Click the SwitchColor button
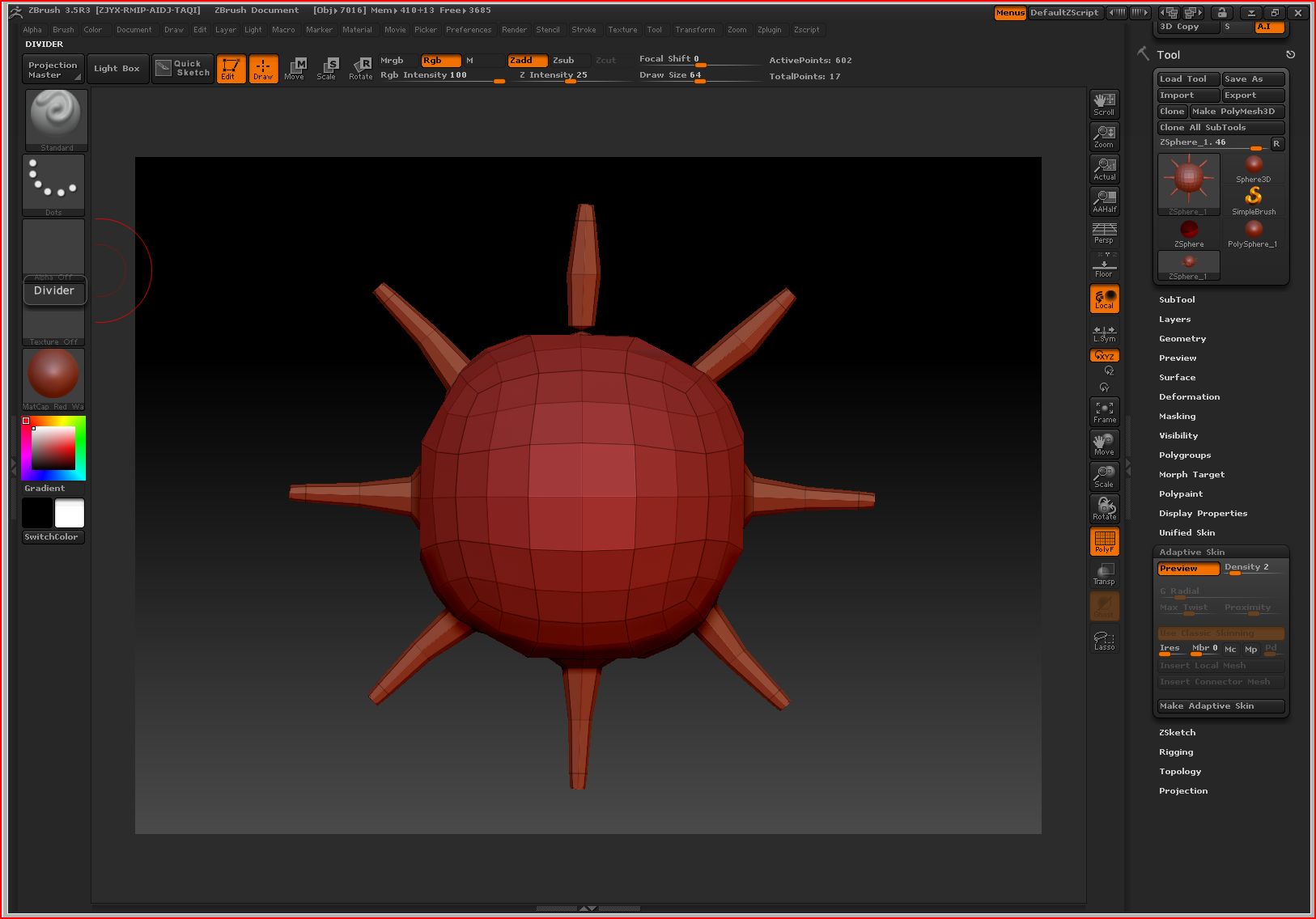This screenshot has height=919, width=1316. 53,537
